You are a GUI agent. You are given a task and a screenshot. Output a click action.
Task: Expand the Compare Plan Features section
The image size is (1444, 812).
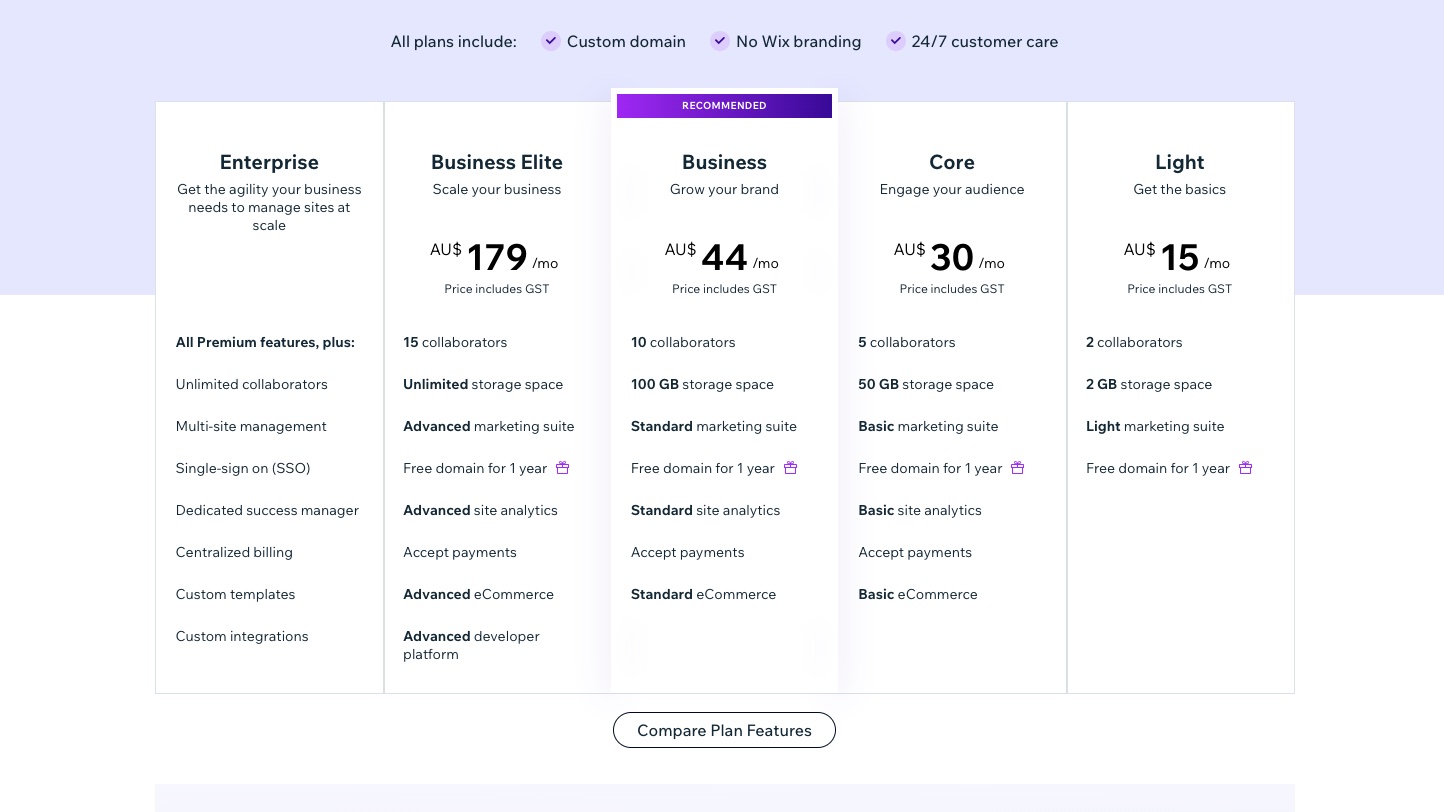click(724, 730)
